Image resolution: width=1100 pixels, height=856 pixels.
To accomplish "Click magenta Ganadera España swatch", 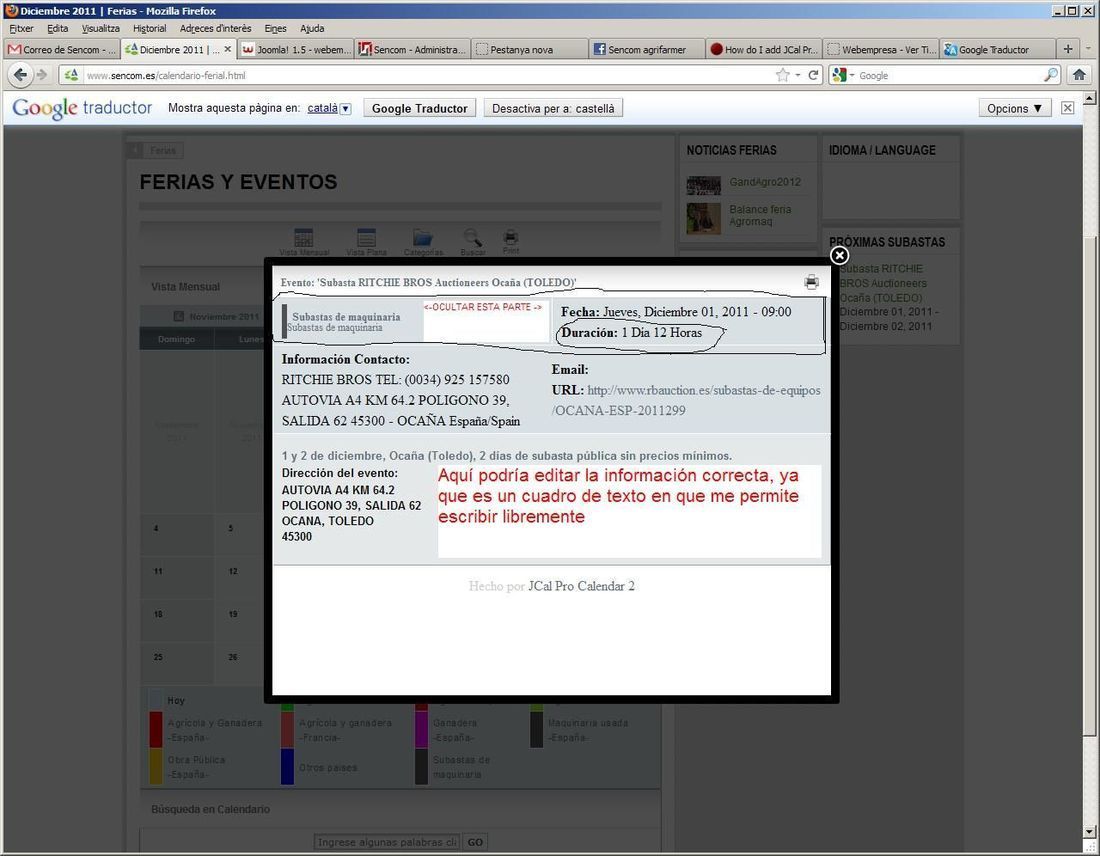I will [421, 730].
